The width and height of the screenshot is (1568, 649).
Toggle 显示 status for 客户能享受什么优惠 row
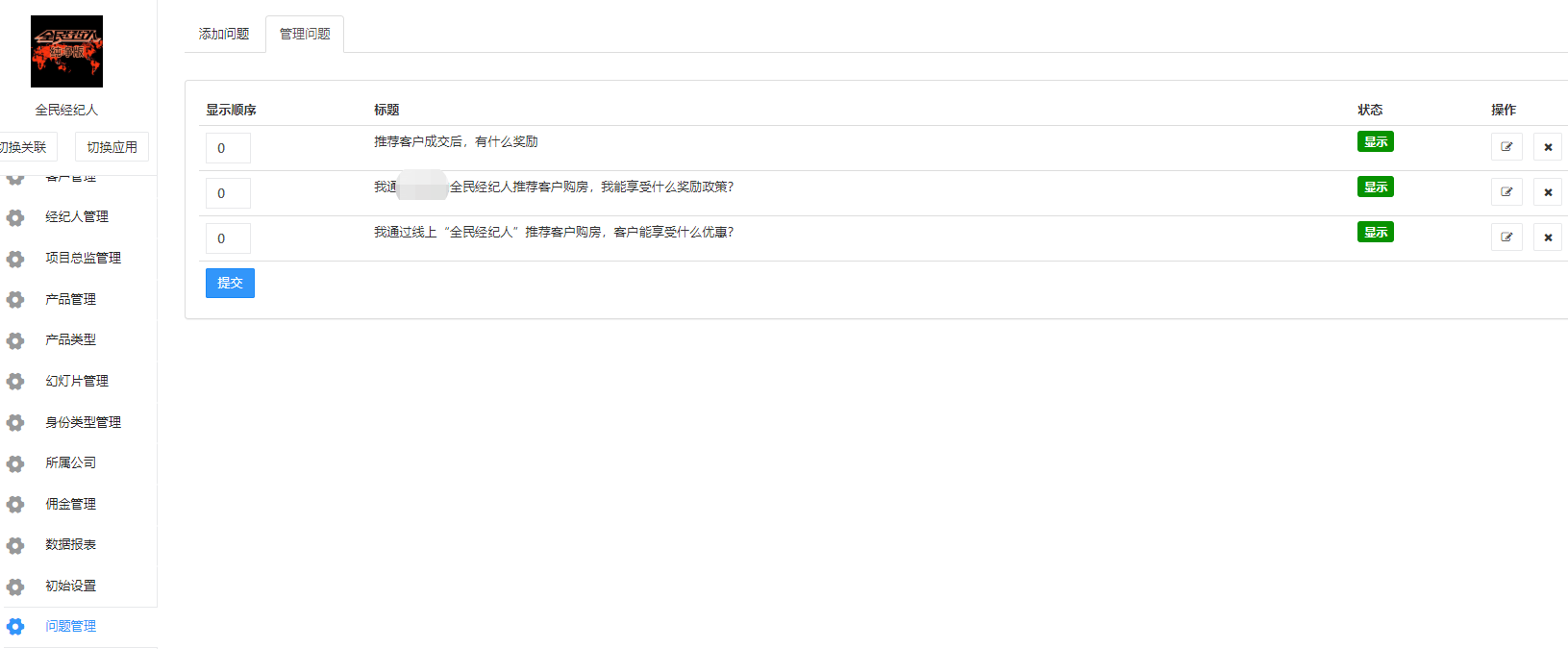point(1376,233)
